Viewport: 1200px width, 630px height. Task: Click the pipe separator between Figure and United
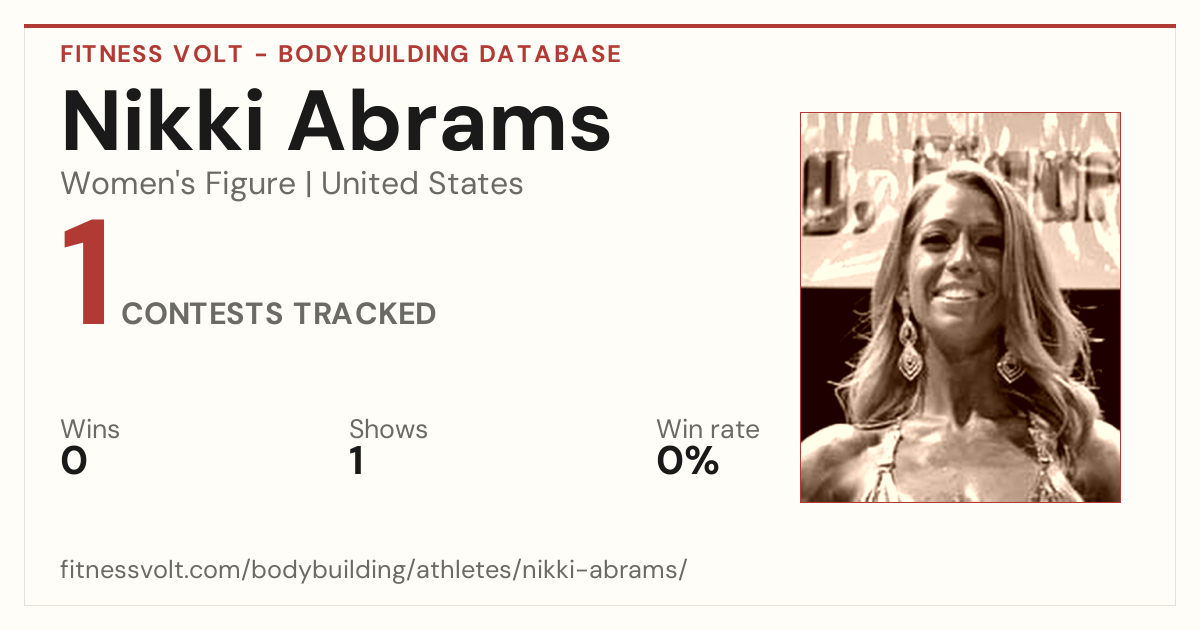tap(308, 184)
